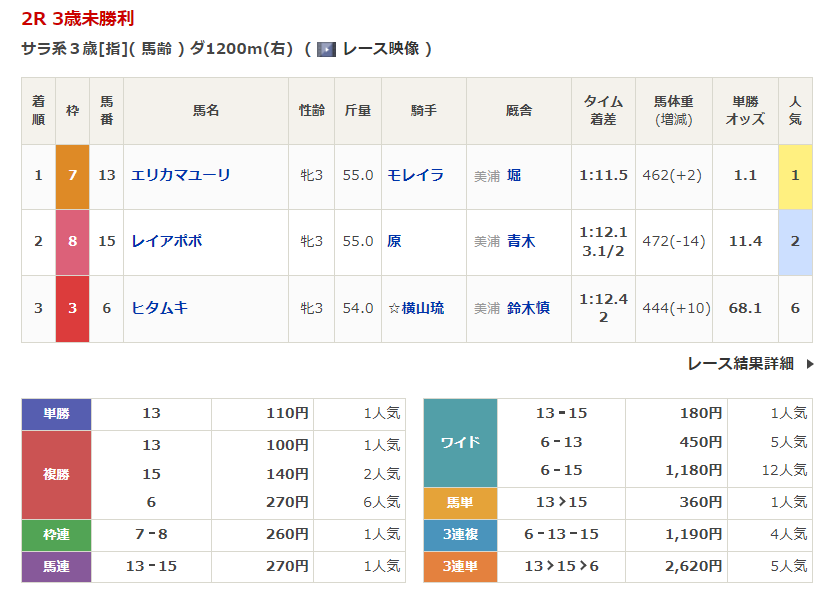Screen dimensions: 826x593
Task: Open trainer 堀's profile
Action: 514,175
